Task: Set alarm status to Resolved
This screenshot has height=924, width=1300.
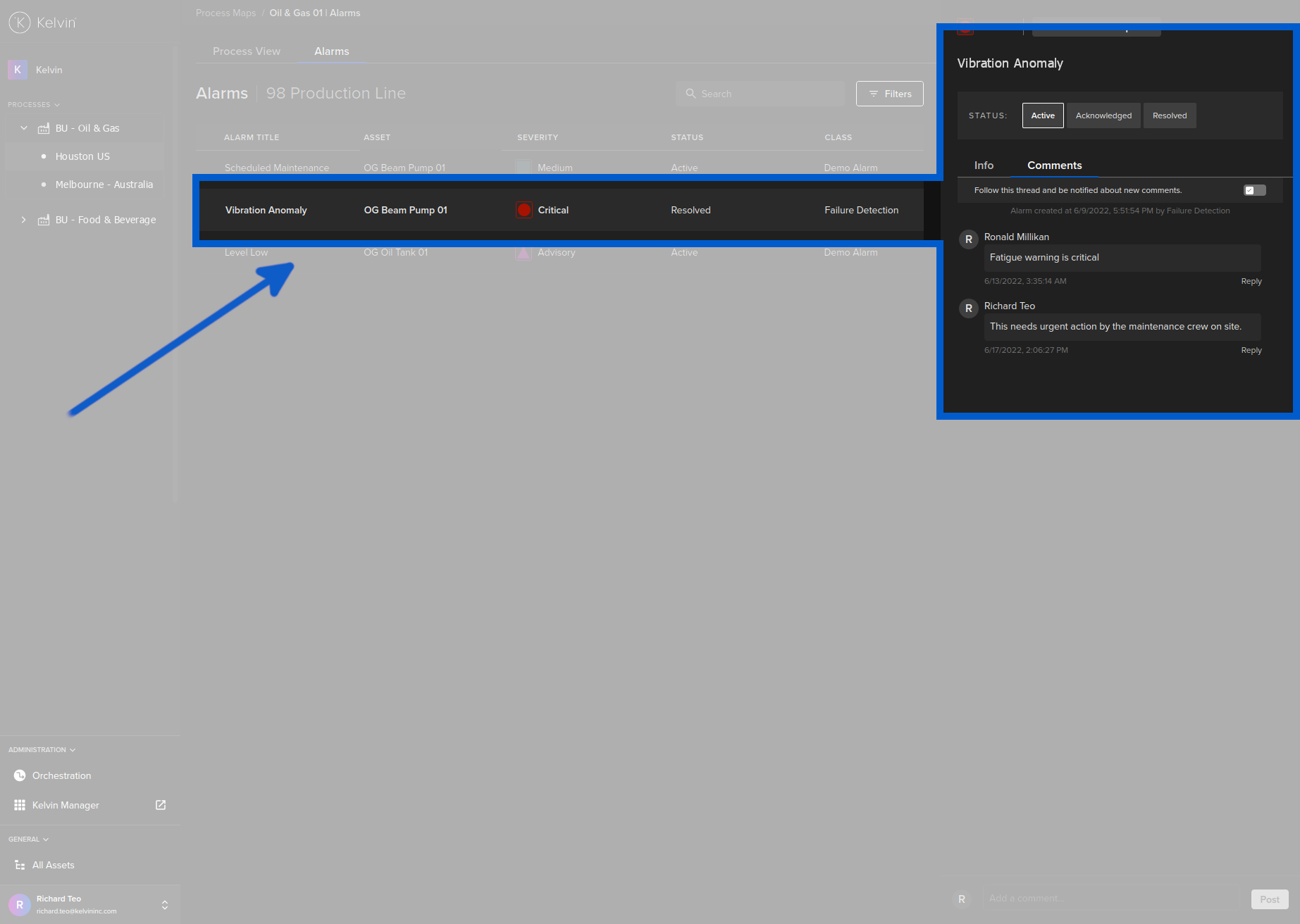Action: pyautogui.click(x=1169, y=115)
